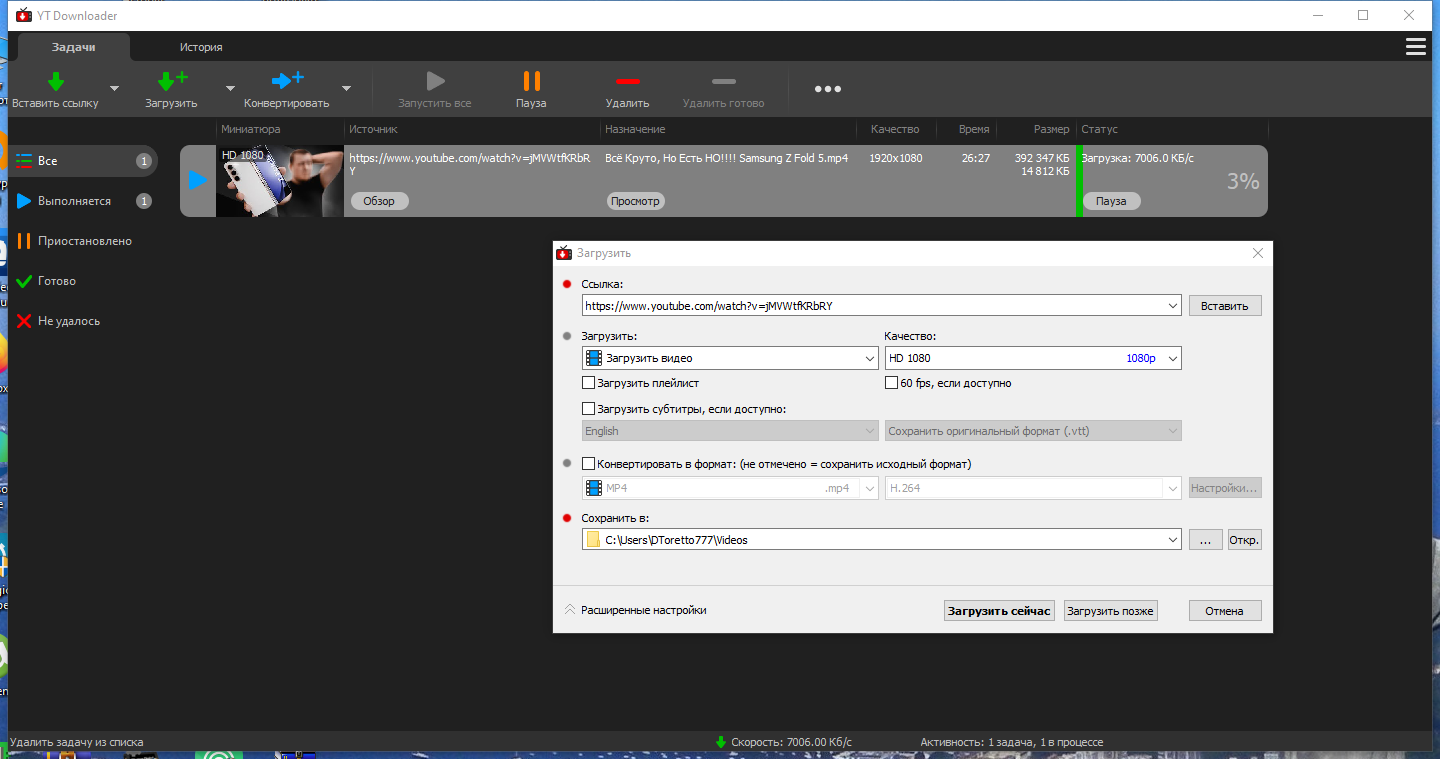The width and height of the screenshot is (1440, 759).
Task: Click the Загрузить toolbar icon
Action: [172, 81]
